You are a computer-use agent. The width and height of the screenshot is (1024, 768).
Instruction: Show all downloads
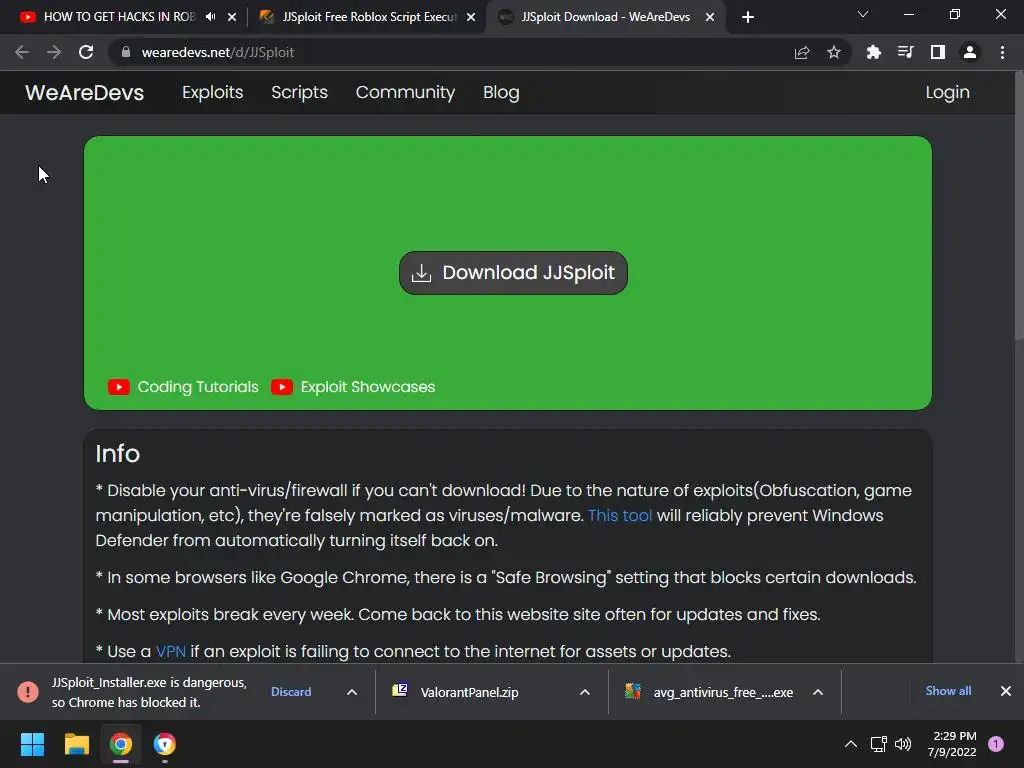948,691
